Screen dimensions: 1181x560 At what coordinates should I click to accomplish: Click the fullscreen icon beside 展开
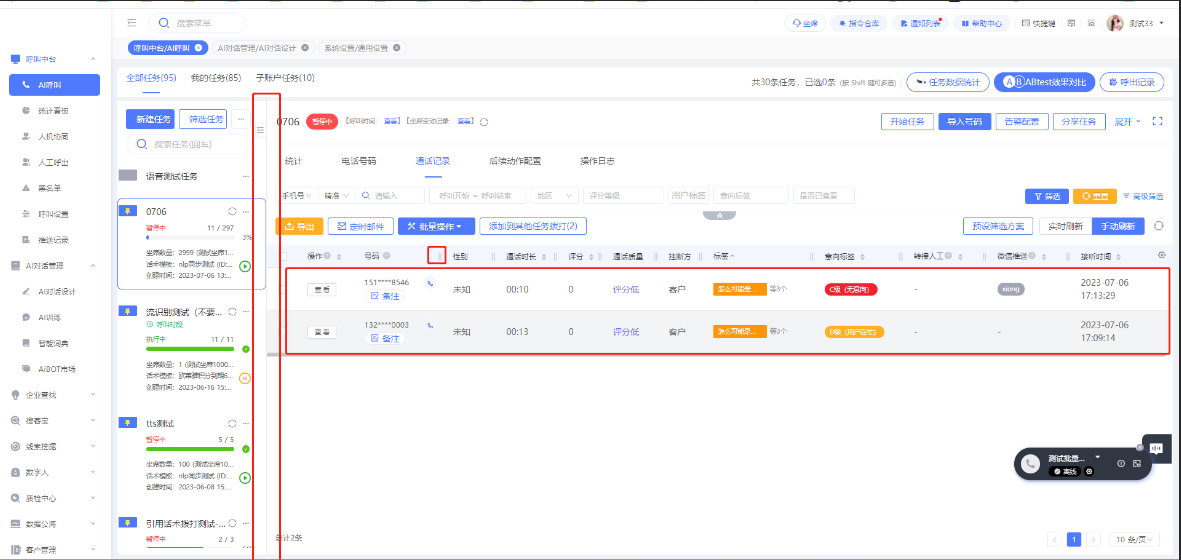coord(1158,121)
